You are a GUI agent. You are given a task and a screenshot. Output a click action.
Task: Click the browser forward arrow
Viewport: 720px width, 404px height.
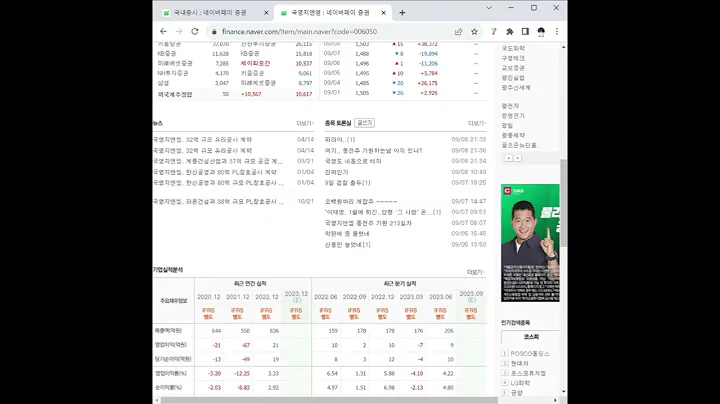coord(179,31)
